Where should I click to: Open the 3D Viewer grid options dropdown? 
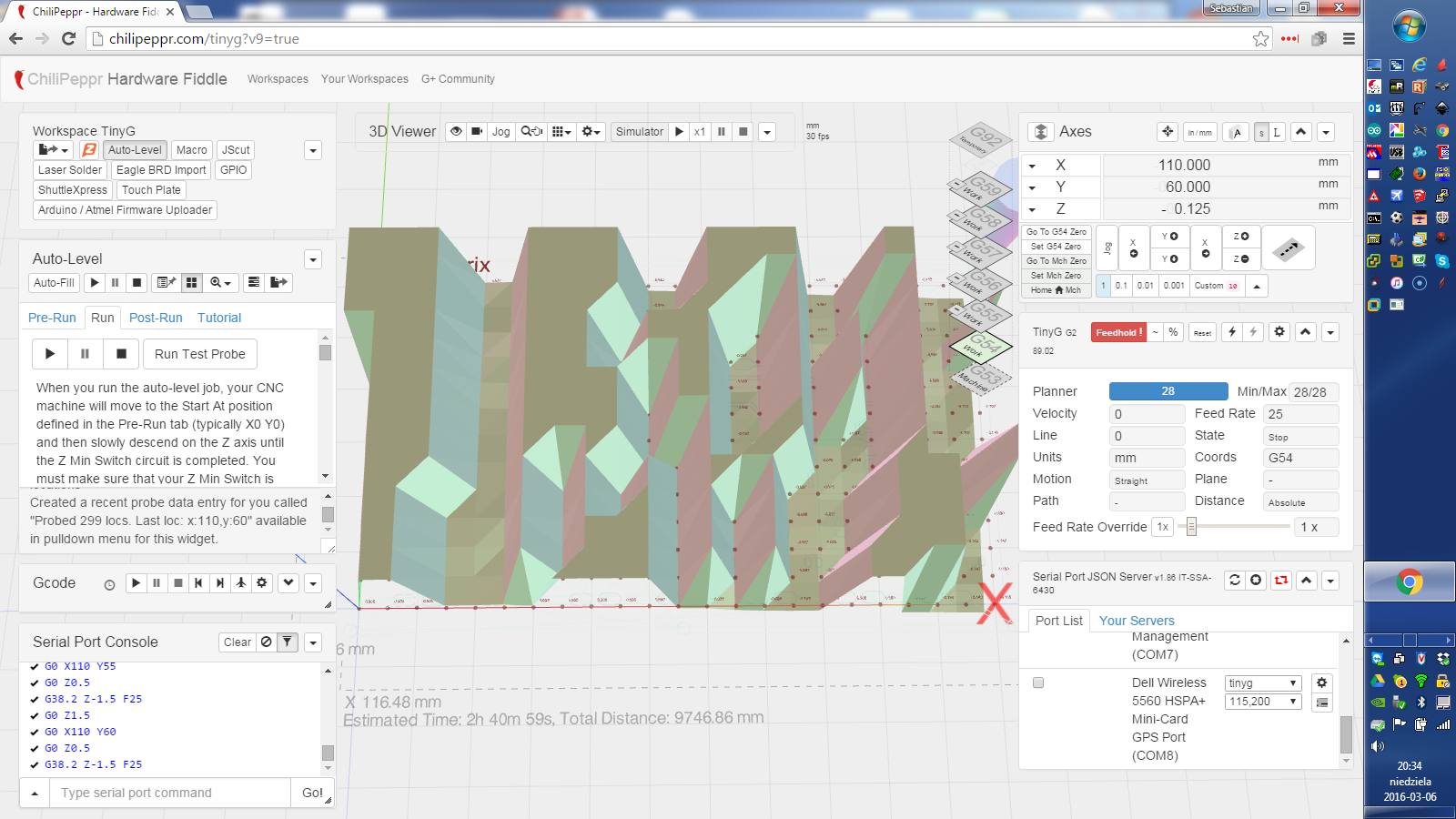click(561, 132)
